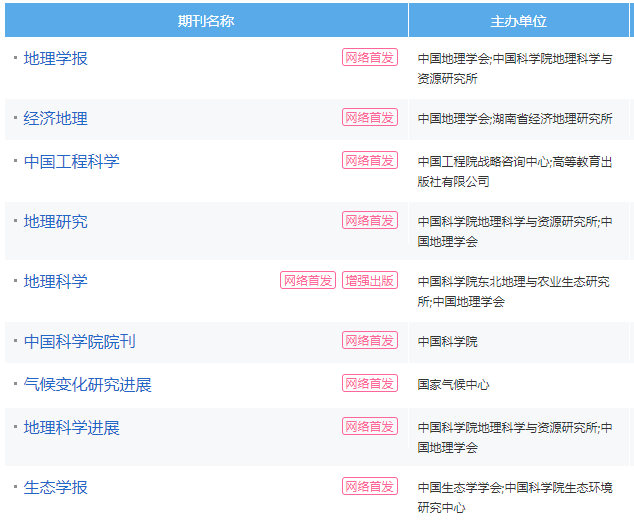Select the 中国工程科学 sponsor cell text
This screenshot has width=634, height=523.
click(x=515, y=172)
